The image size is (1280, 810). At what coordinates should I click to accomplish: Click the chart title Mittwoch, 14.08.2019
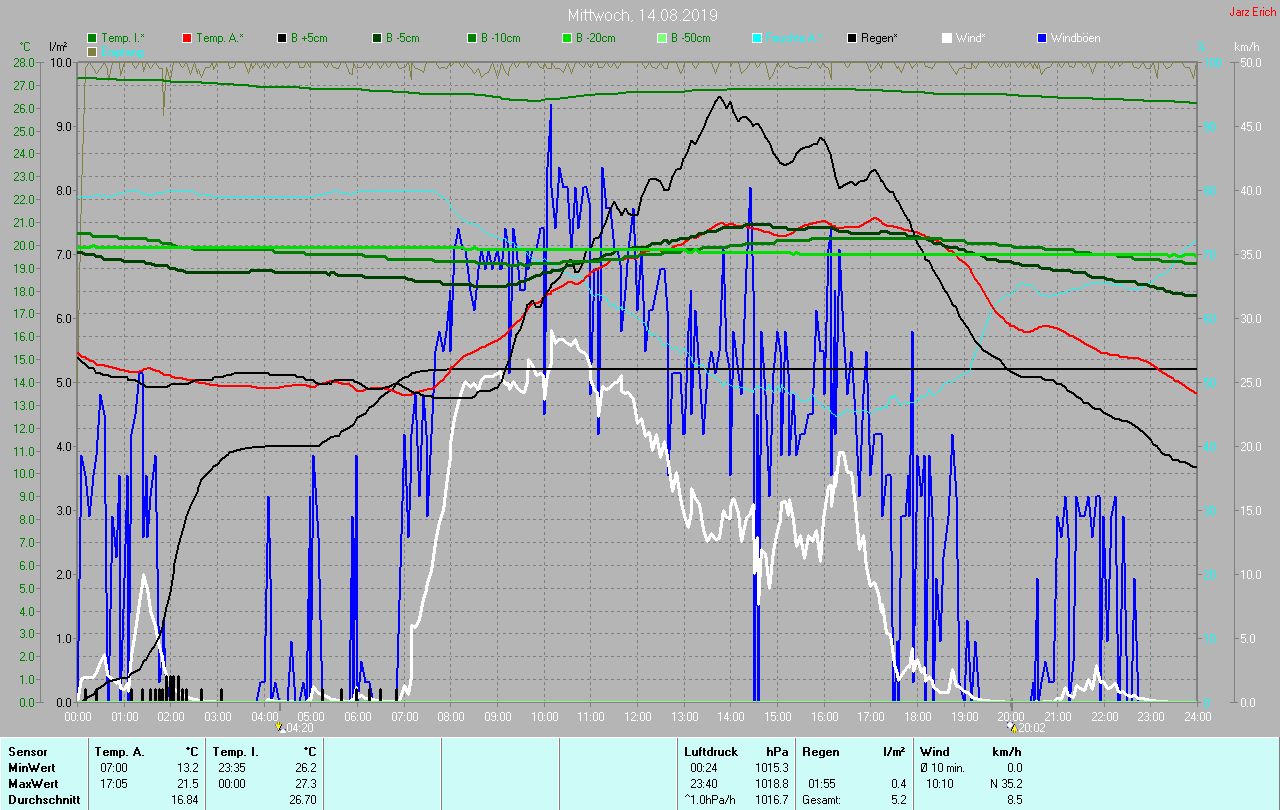pos(642,15)
